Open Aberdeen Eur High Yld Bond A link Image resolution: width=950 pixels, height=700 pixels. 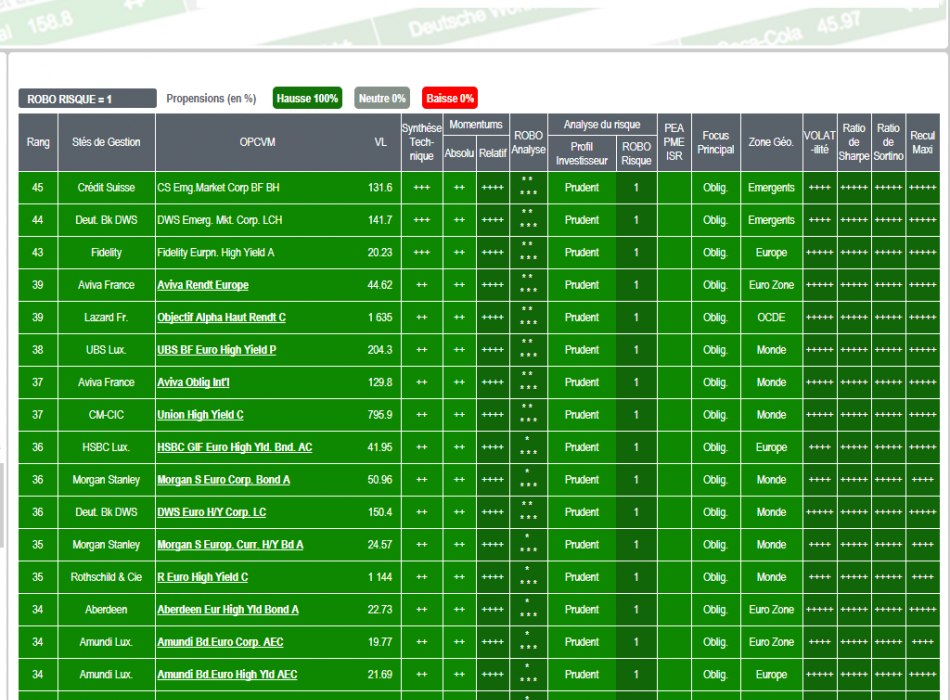[228, 610]
